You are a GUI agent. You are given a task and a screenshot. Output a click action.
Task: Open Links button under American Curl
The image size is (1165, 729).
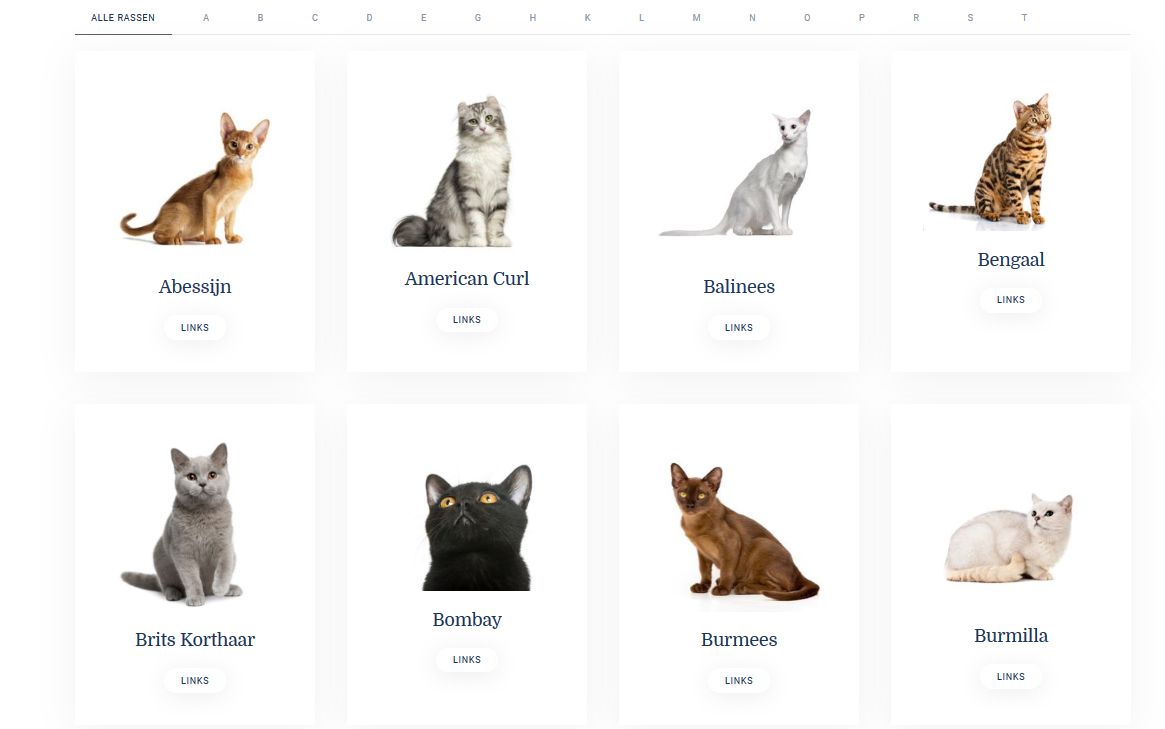click(x=467, y=320)
